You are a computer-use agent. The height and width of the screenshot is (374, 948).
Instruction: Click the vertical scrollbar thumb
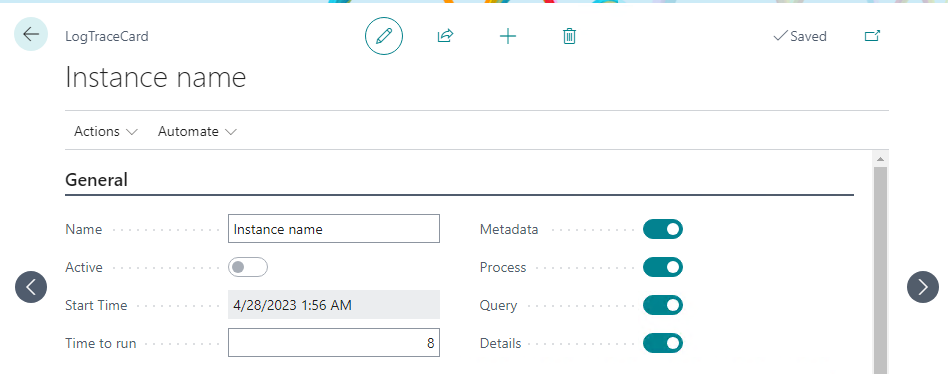point(880,270)
